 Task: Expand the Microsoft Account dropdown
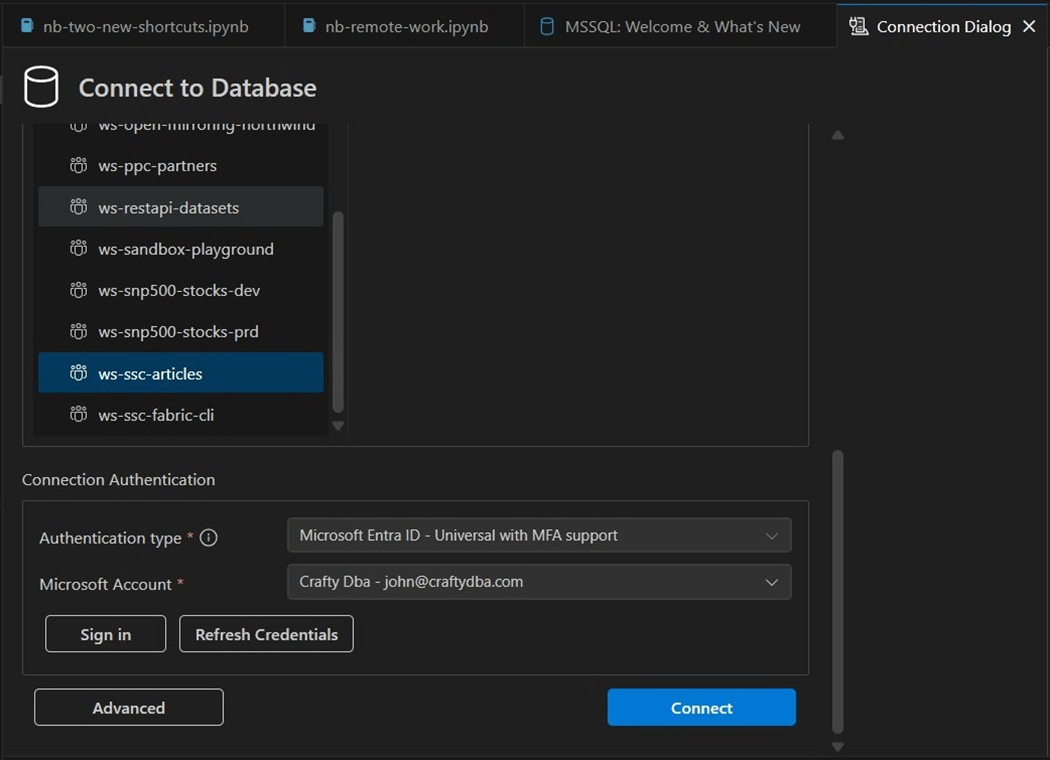tap(539, 582)
